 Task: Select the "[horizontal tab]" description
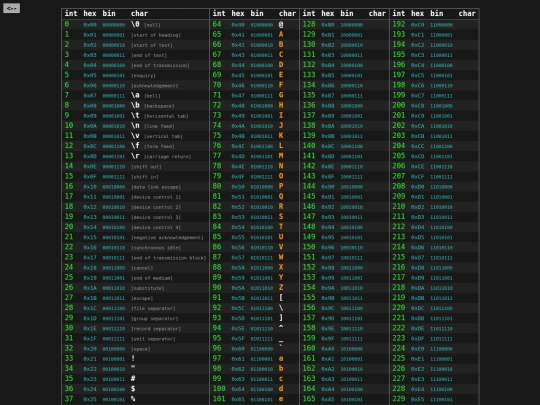pyautogui.click(x=166, y=116)
